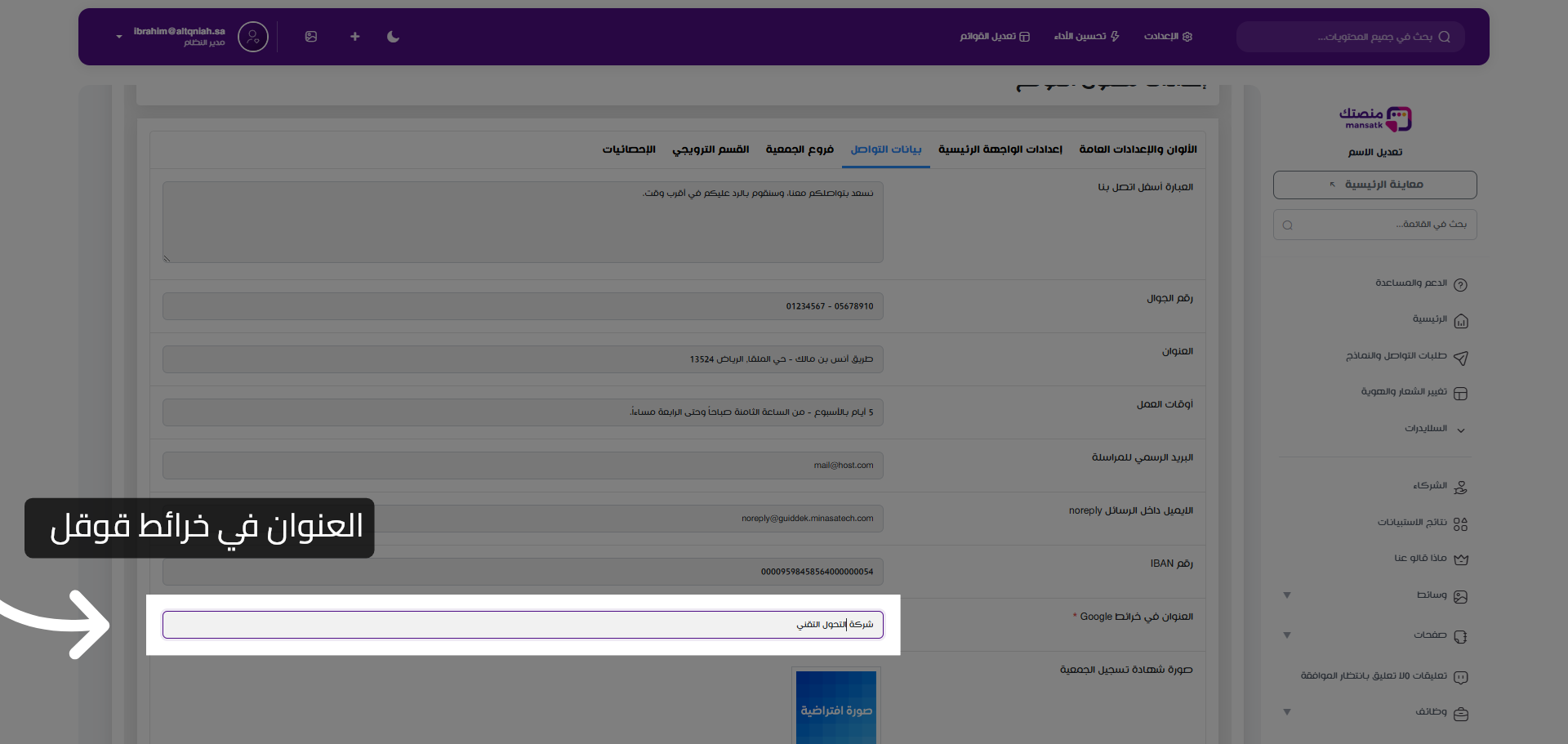Select the الرئيسية home icon in the sidebar
1568x744 pixels.
[x=1462, y=320]
